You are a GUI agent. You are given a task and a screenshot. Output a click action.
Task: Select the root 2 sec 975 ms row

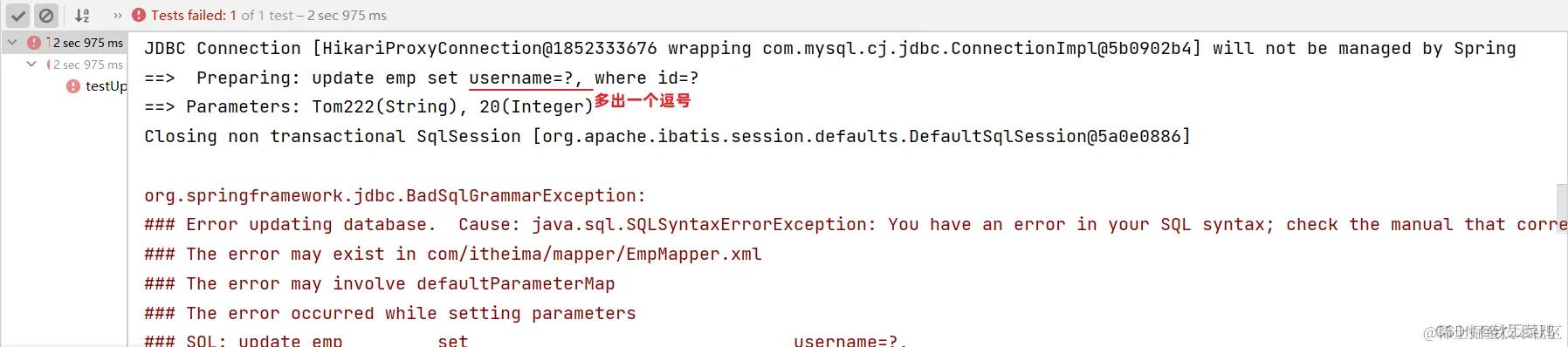(65, 43)
